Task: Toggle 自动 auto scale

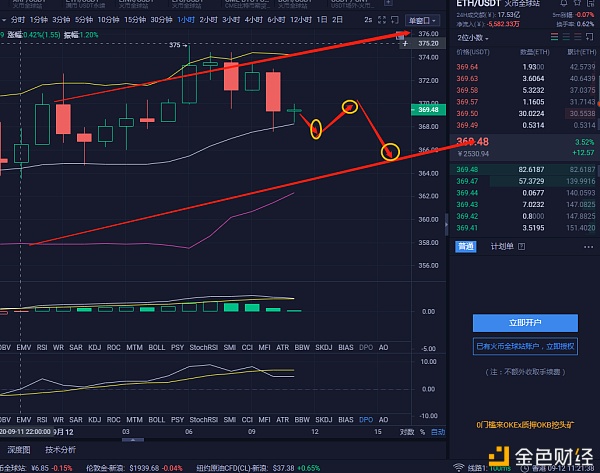Action: click(437, 432)
